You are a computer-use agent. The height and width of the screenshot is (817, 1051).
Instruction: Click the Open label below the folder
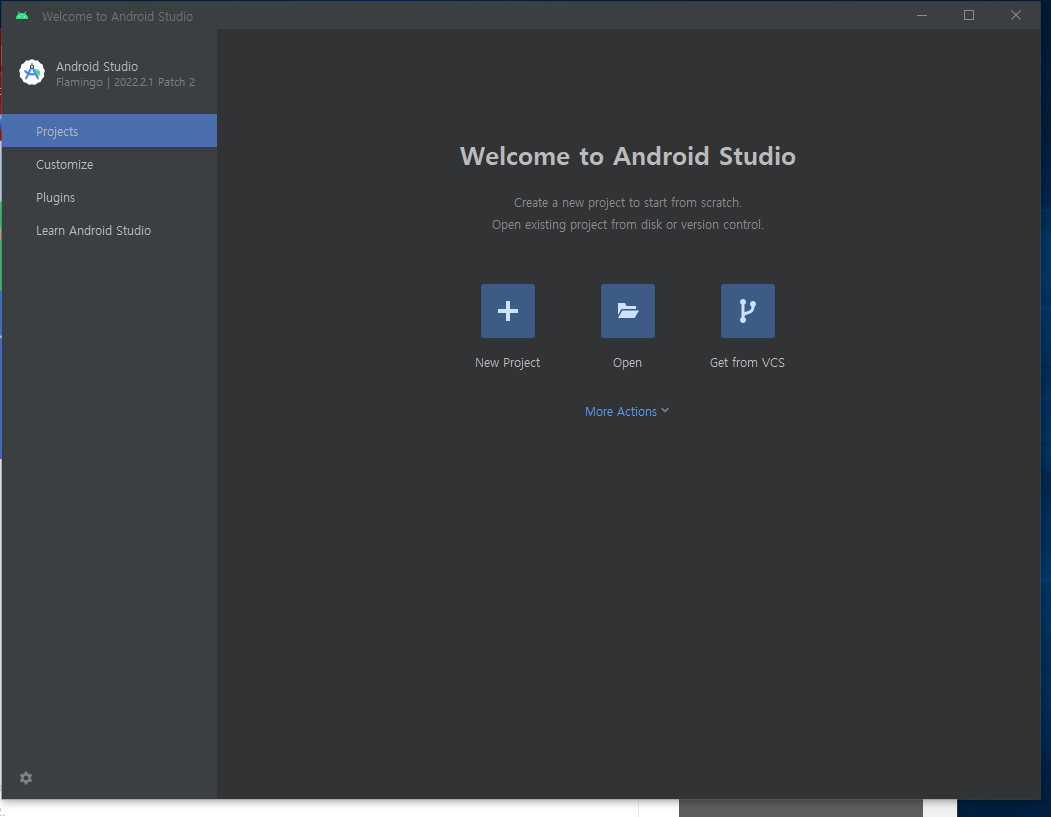coord(627,363)
